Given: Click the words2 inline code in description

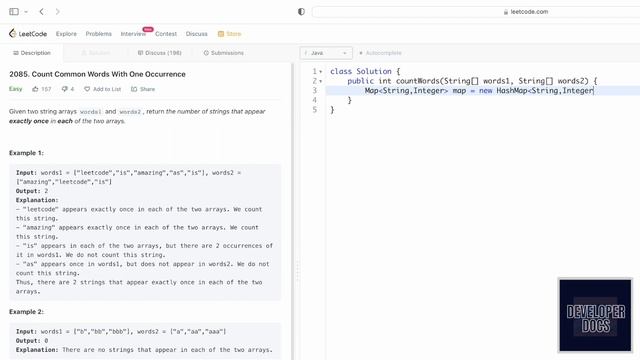Looking at the screenshot, I should 130,112.
